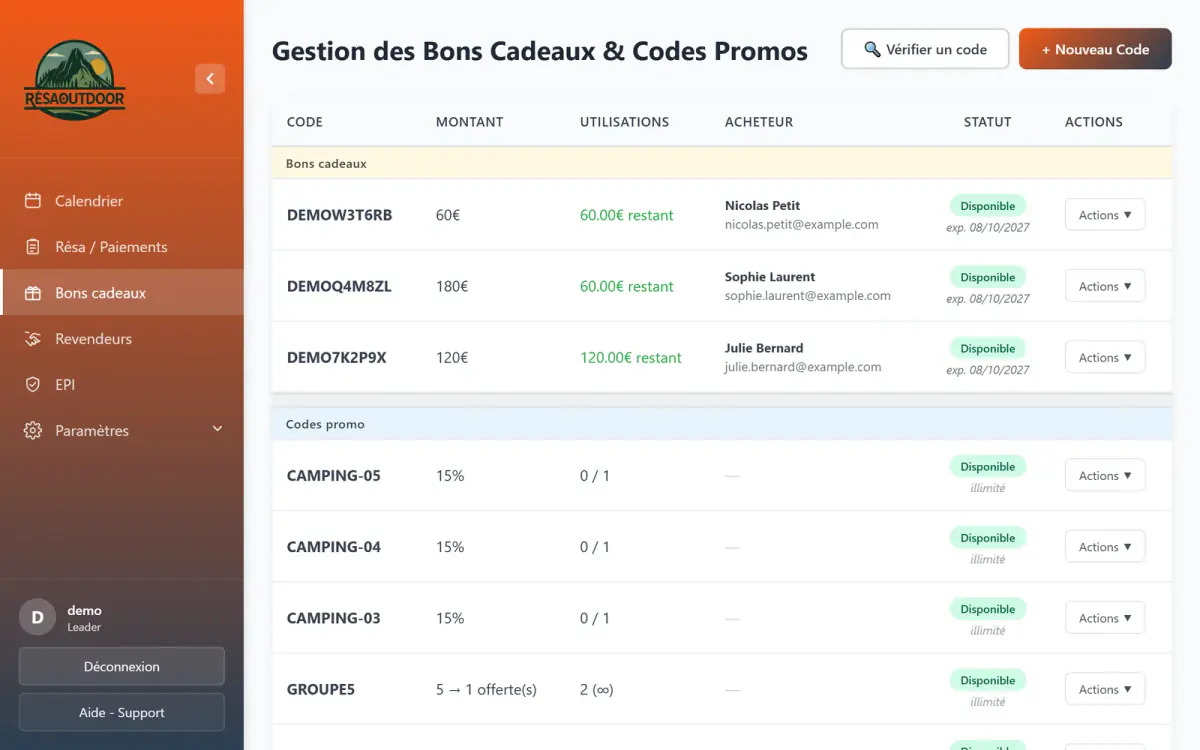Open the Aide - Support button

pos(122,713)
